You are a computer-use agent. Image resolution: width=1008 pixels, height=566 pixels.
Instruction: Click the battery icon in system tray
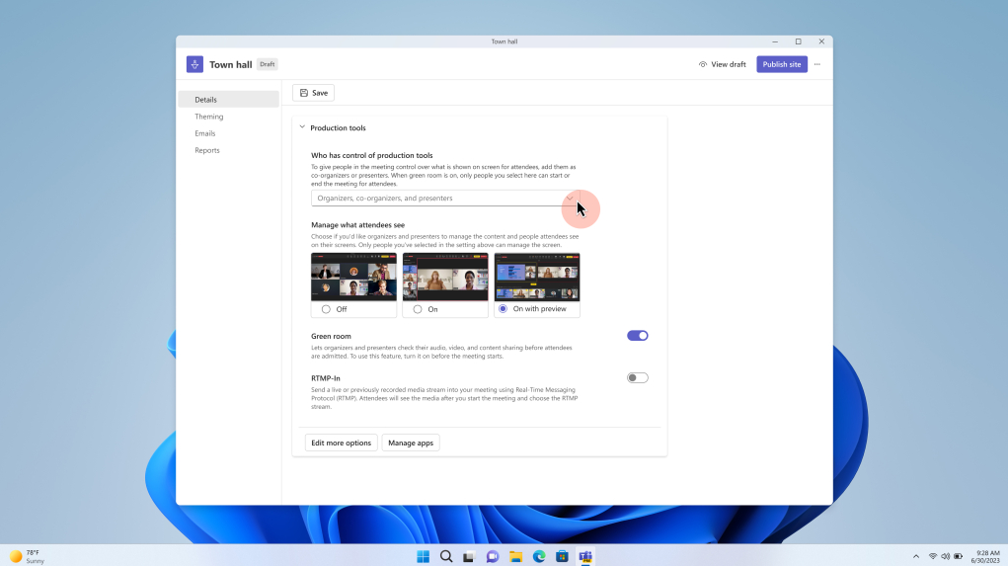tap(958, 556)
